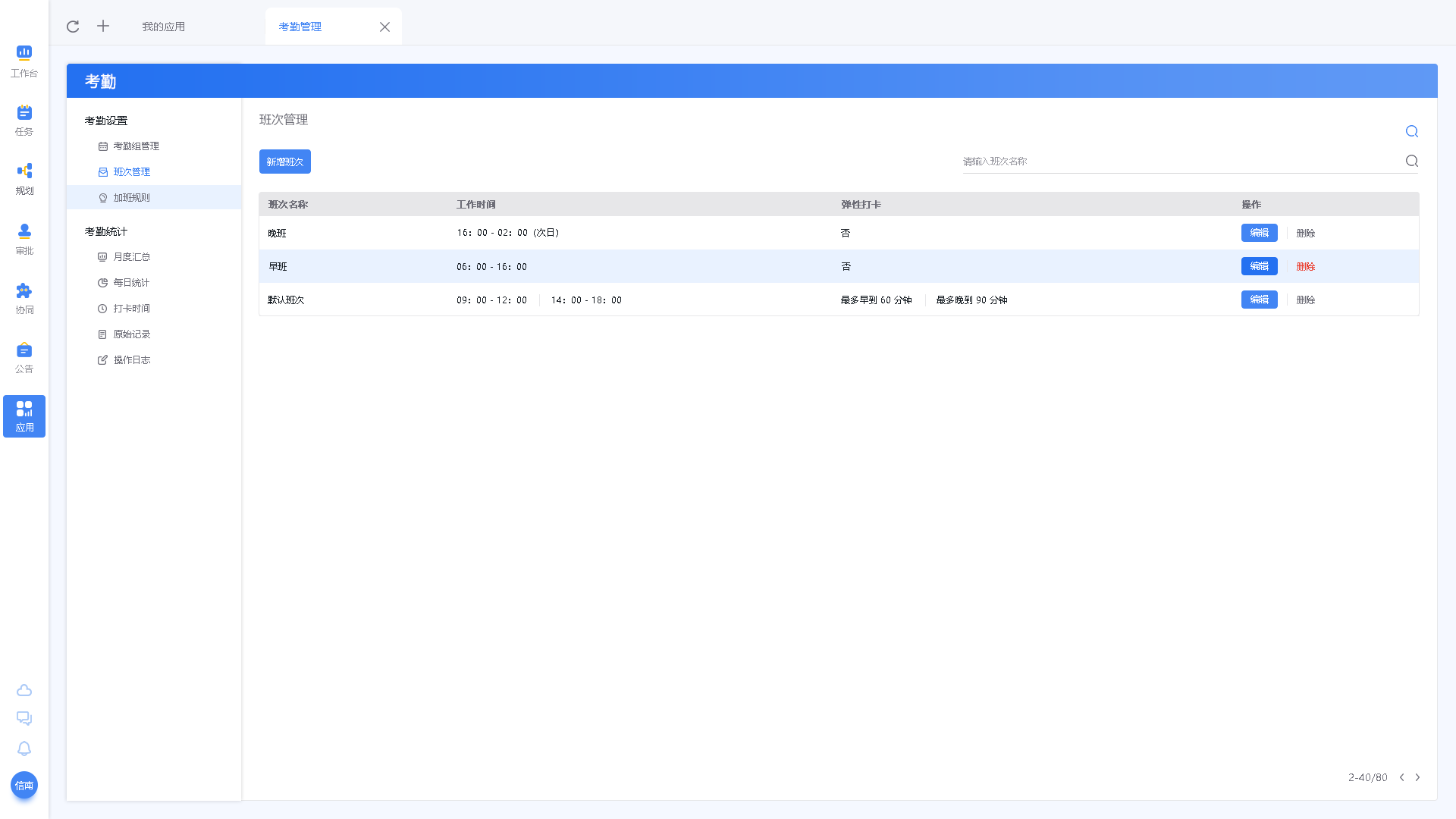Click the 最多晚到 90 分钟 text
1456x819 pixels.
click(x=971, y=300)
